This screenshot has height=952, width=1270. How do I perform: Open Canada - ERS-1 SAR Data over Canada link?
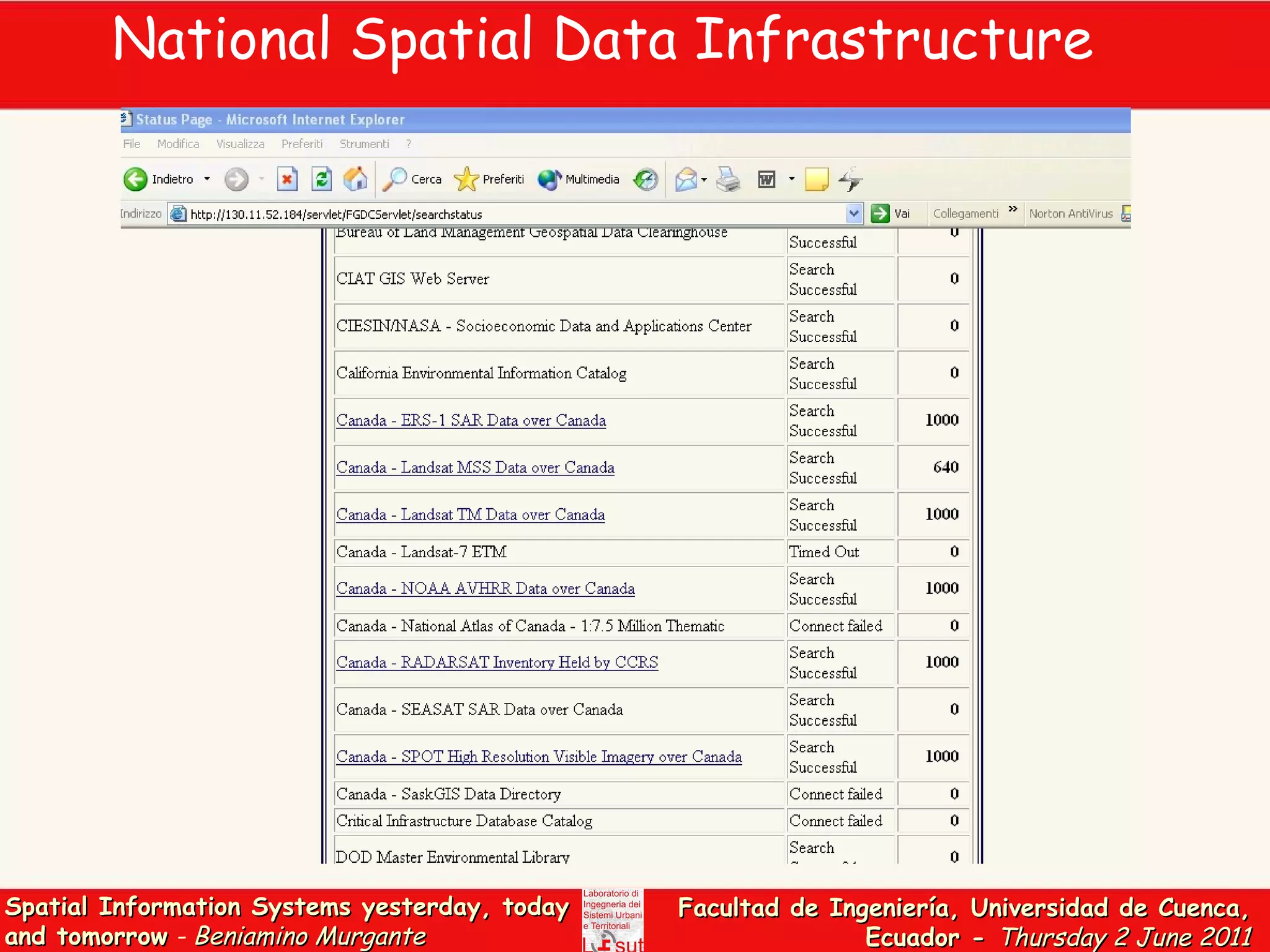(x=471, y=420)
